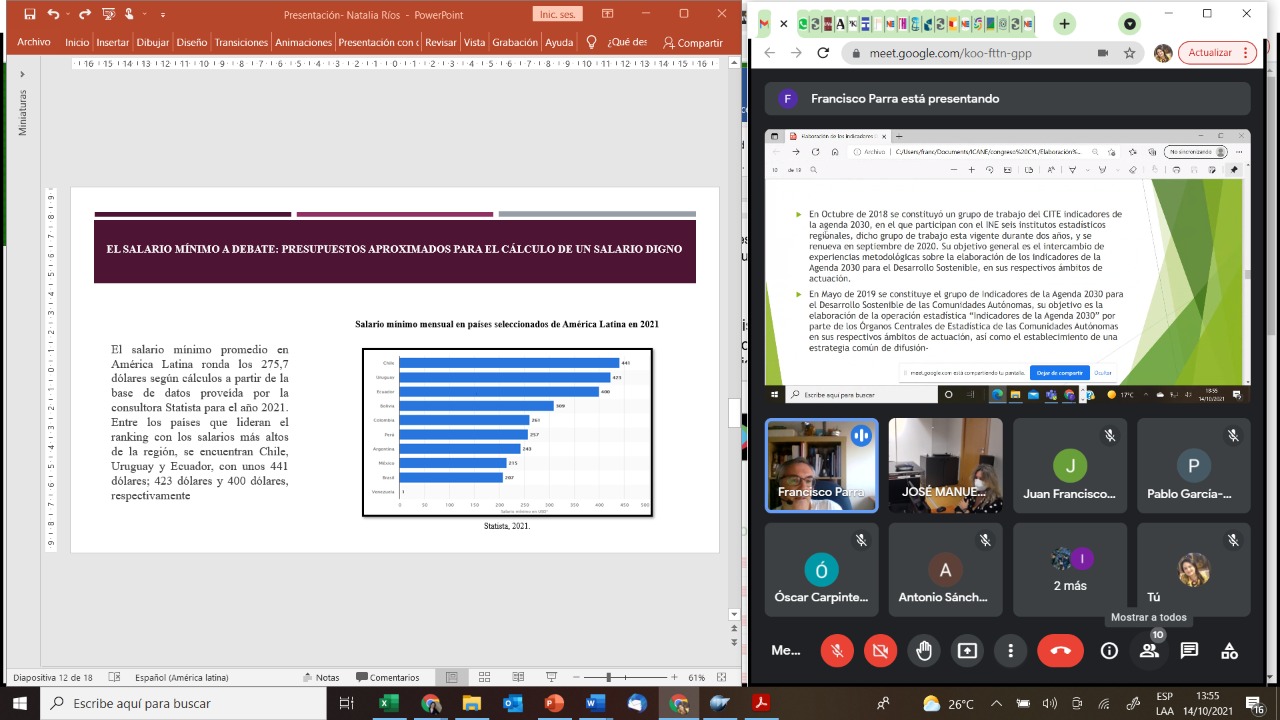The height and width of the screenshot is (720, 1280).
Task: Open the Grabación ribbon tab
Action: tap(515, 43)
